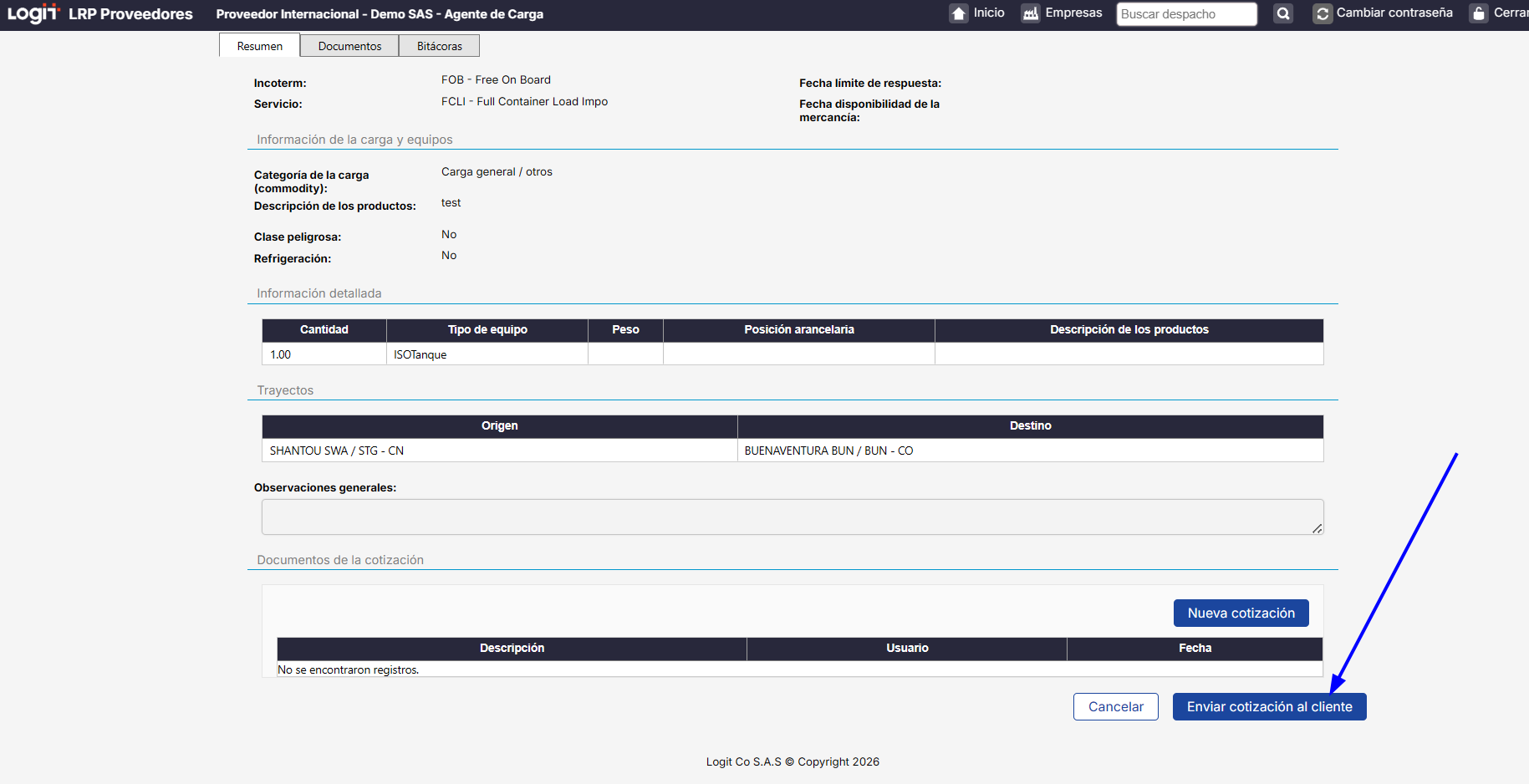Screen dimensions: 1529x784
Task: Click the SHANTOU SWA / STG - CN cell
Action: pos(500,451)
